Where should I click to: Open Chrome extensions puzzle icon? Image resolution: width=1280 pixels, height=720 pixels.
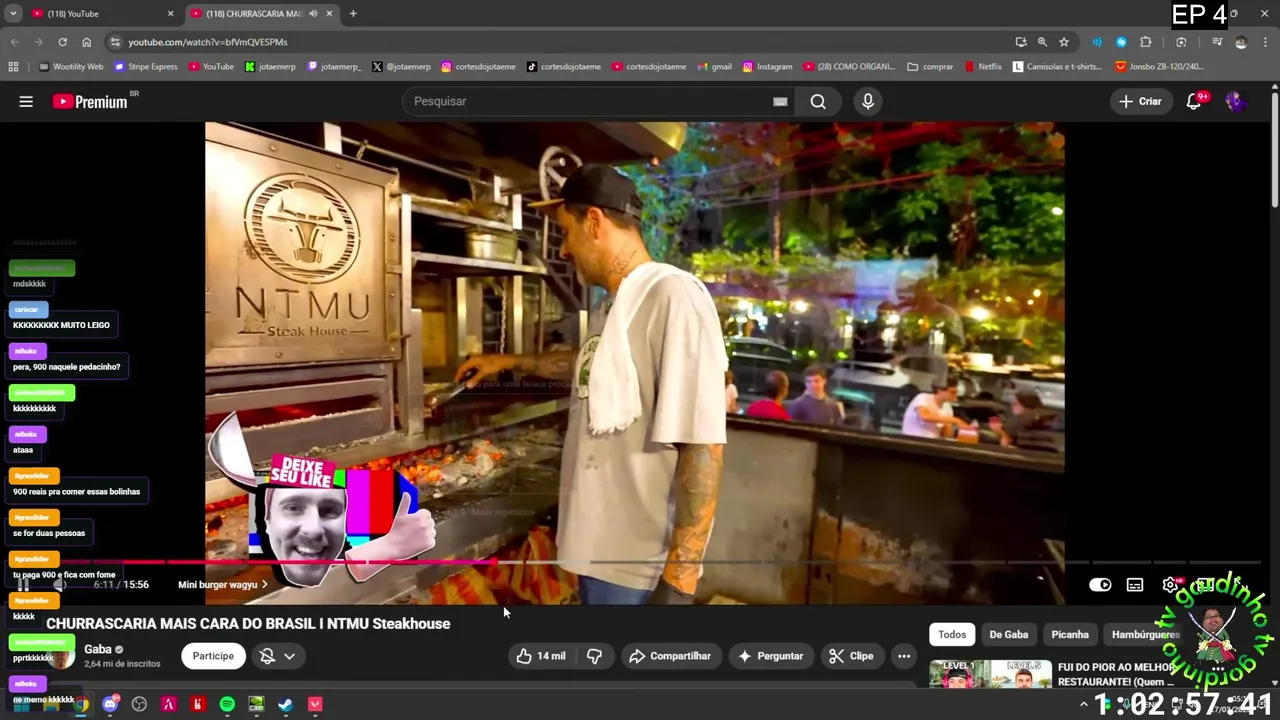coord(1146,42)
